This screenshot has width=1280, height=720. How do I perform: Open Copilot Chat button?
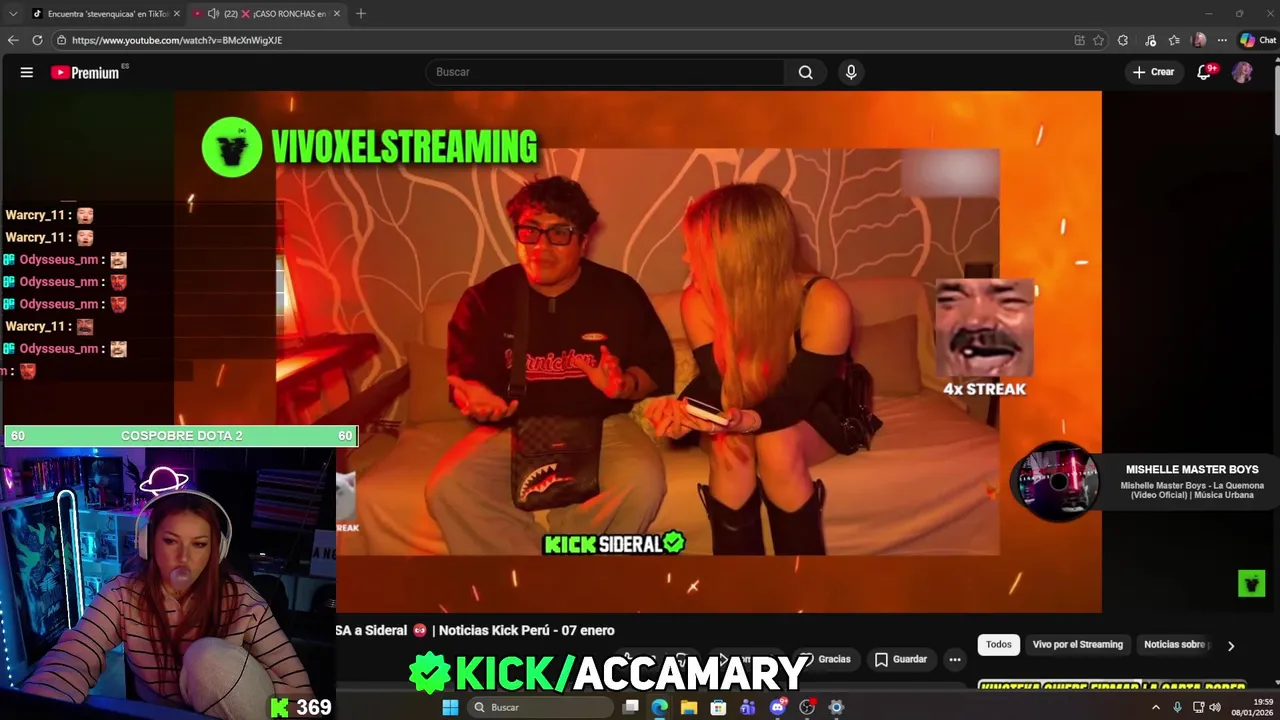pos(1258,40)
